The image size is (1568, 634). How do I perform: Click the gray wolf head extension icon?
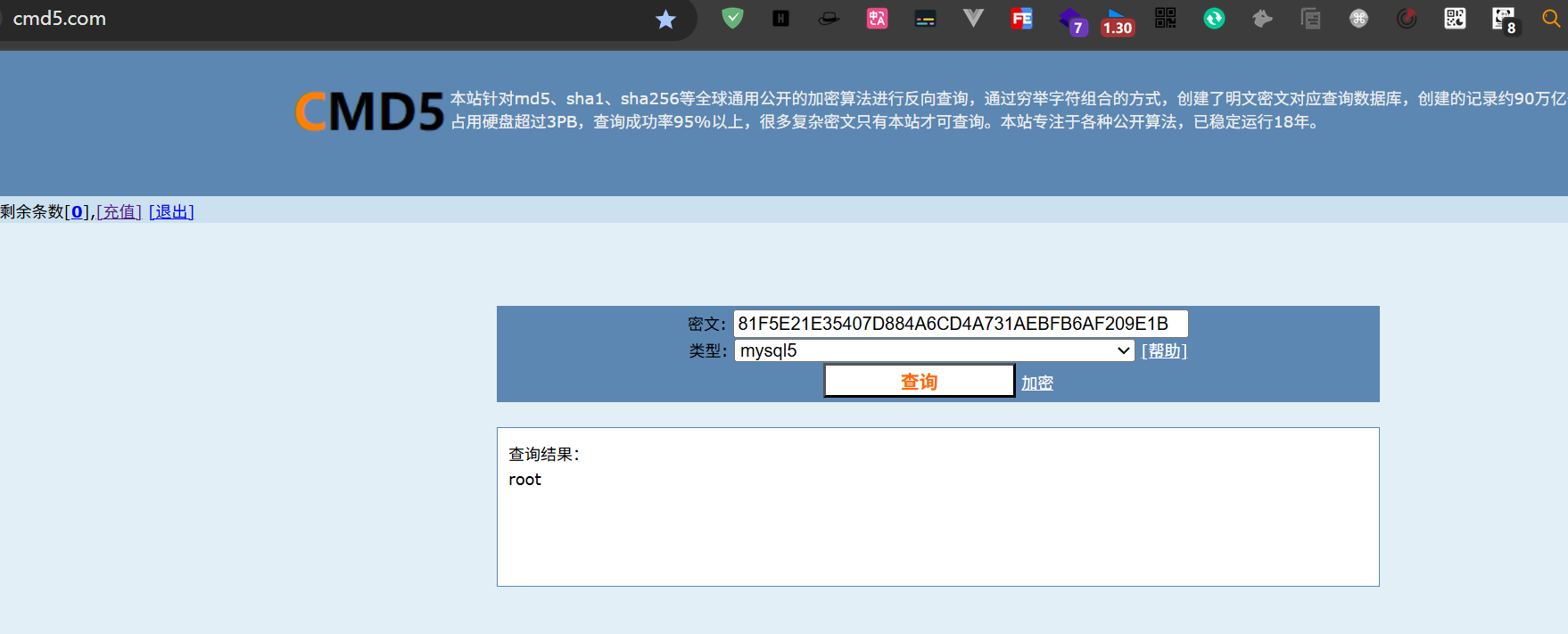(1262, 18)
